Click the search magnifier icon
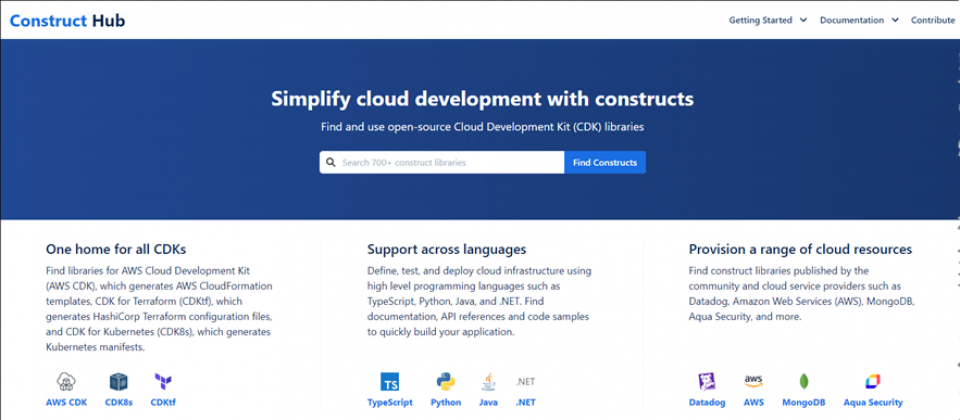The height and width of the screenshot is (420, 960). click(331, 162)
